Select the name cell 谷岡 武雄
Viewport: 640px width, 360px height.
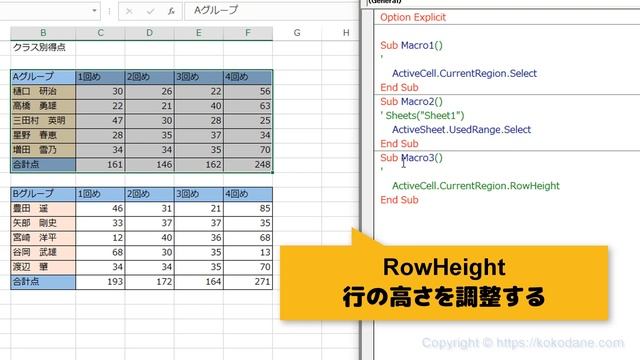coord(43,252)
